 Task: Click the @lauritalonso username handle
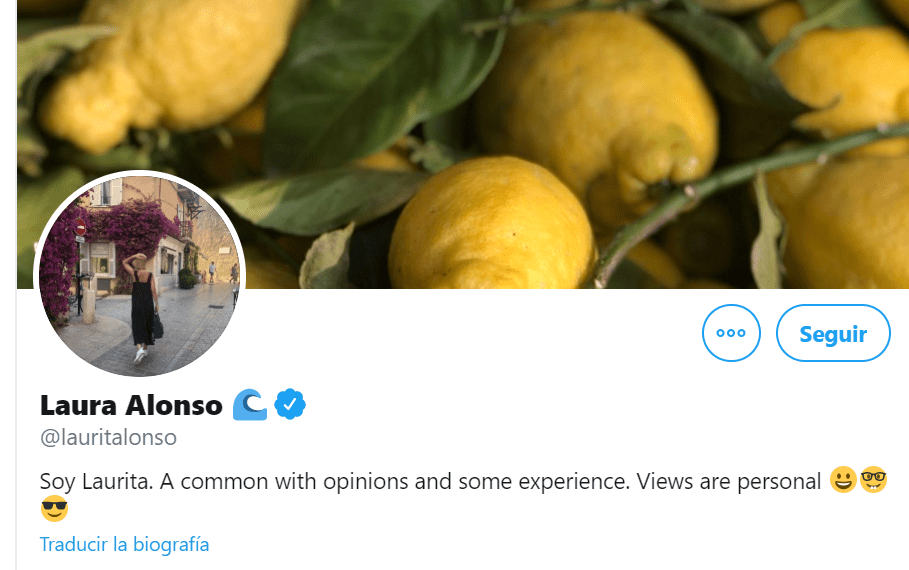(x=108, y=437)
